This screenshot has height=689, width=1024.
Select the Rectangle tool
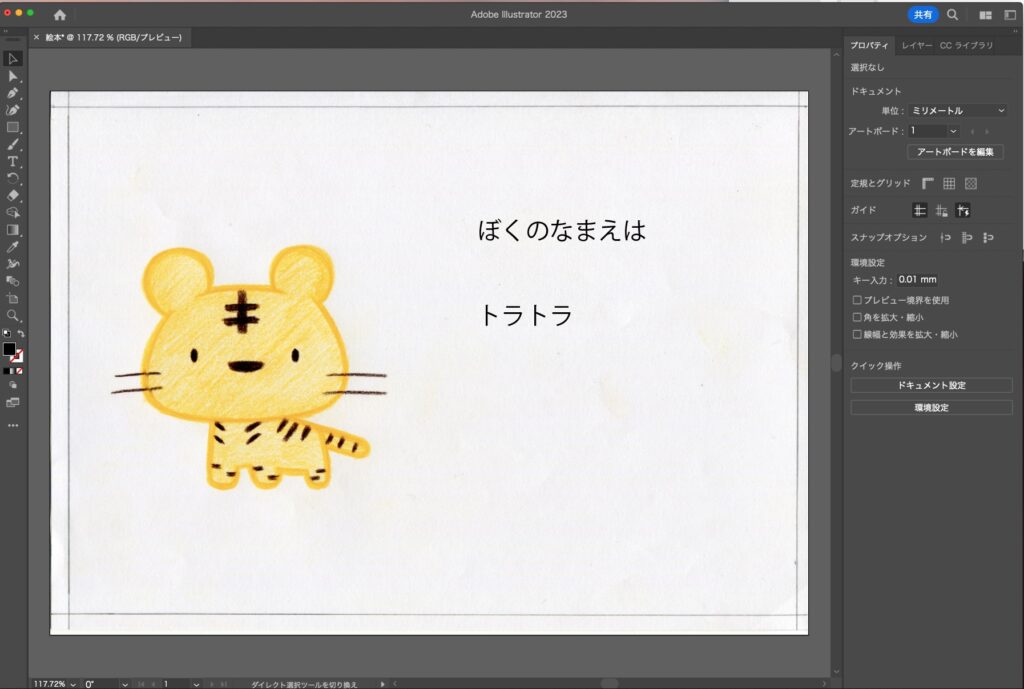click(x=13, y=127)
